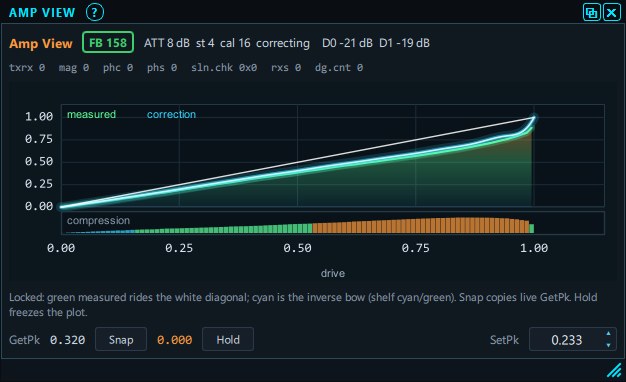Click the GetPk value 0.320
This screenshot has height=382, width=626.
click(67, 340)
